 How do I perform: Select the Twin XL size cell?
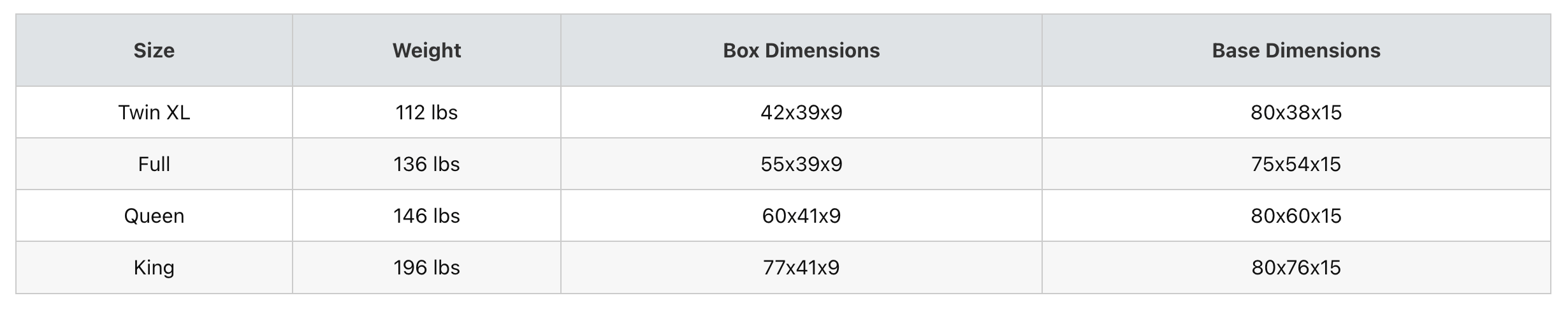154,112
